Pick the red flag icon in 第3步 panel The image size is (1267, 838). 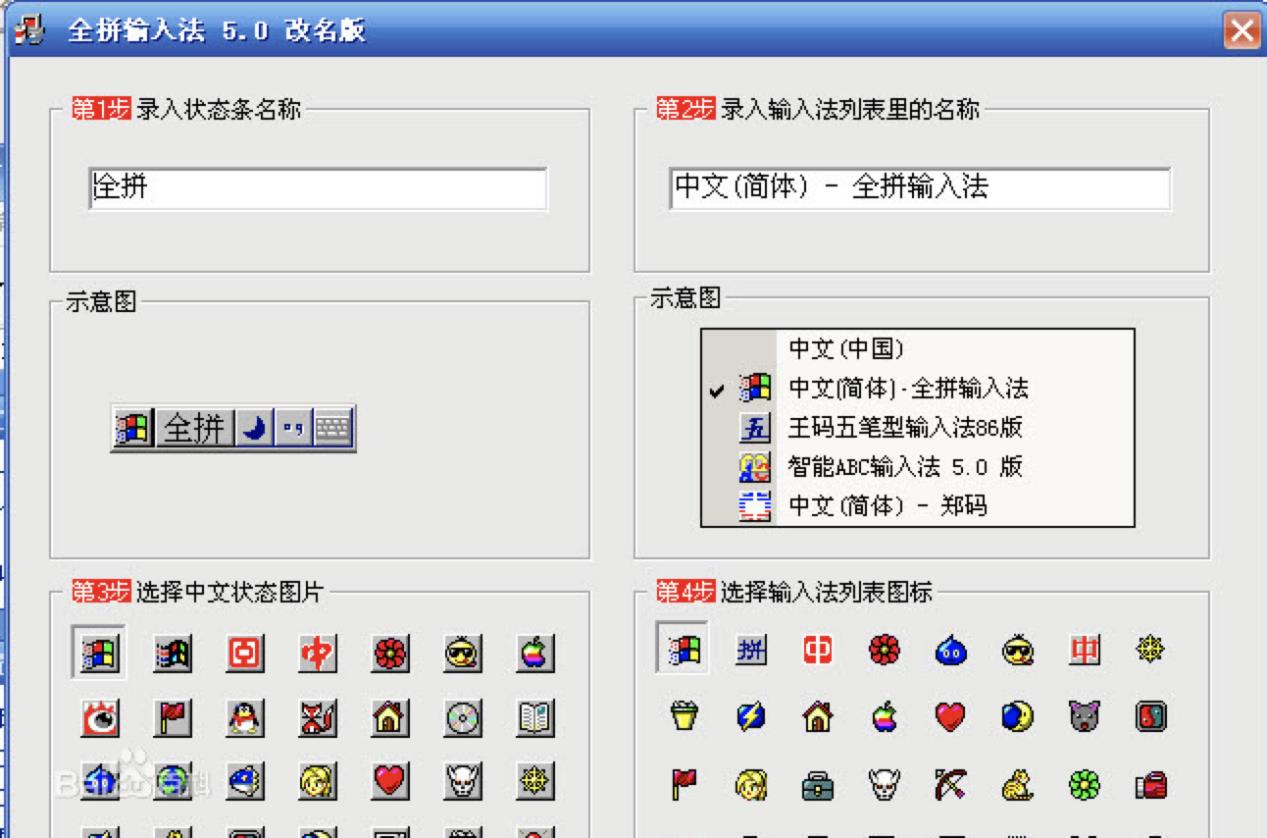tap(171, 717)
